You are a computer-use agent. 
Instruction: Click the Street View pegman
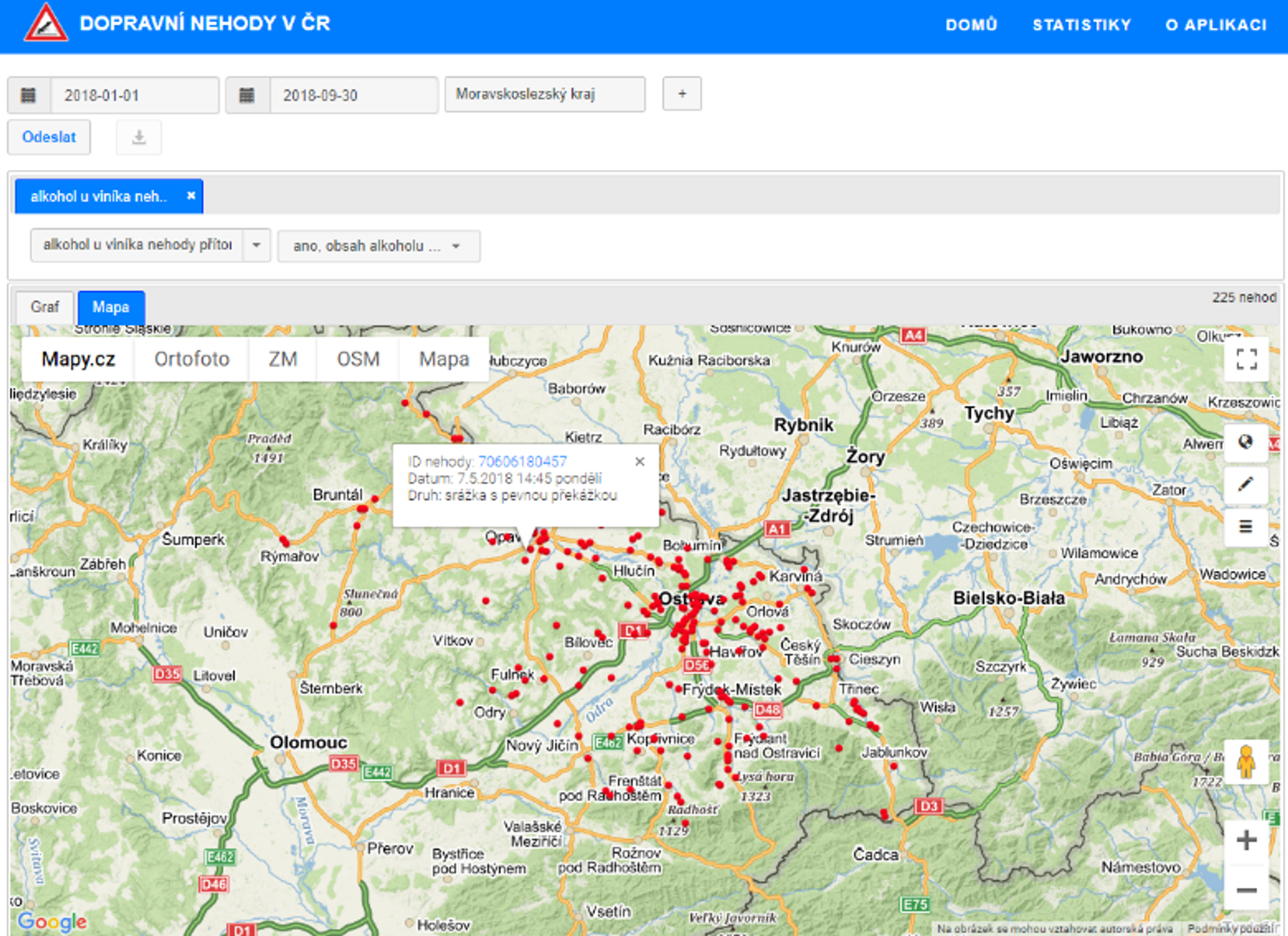1246,763
